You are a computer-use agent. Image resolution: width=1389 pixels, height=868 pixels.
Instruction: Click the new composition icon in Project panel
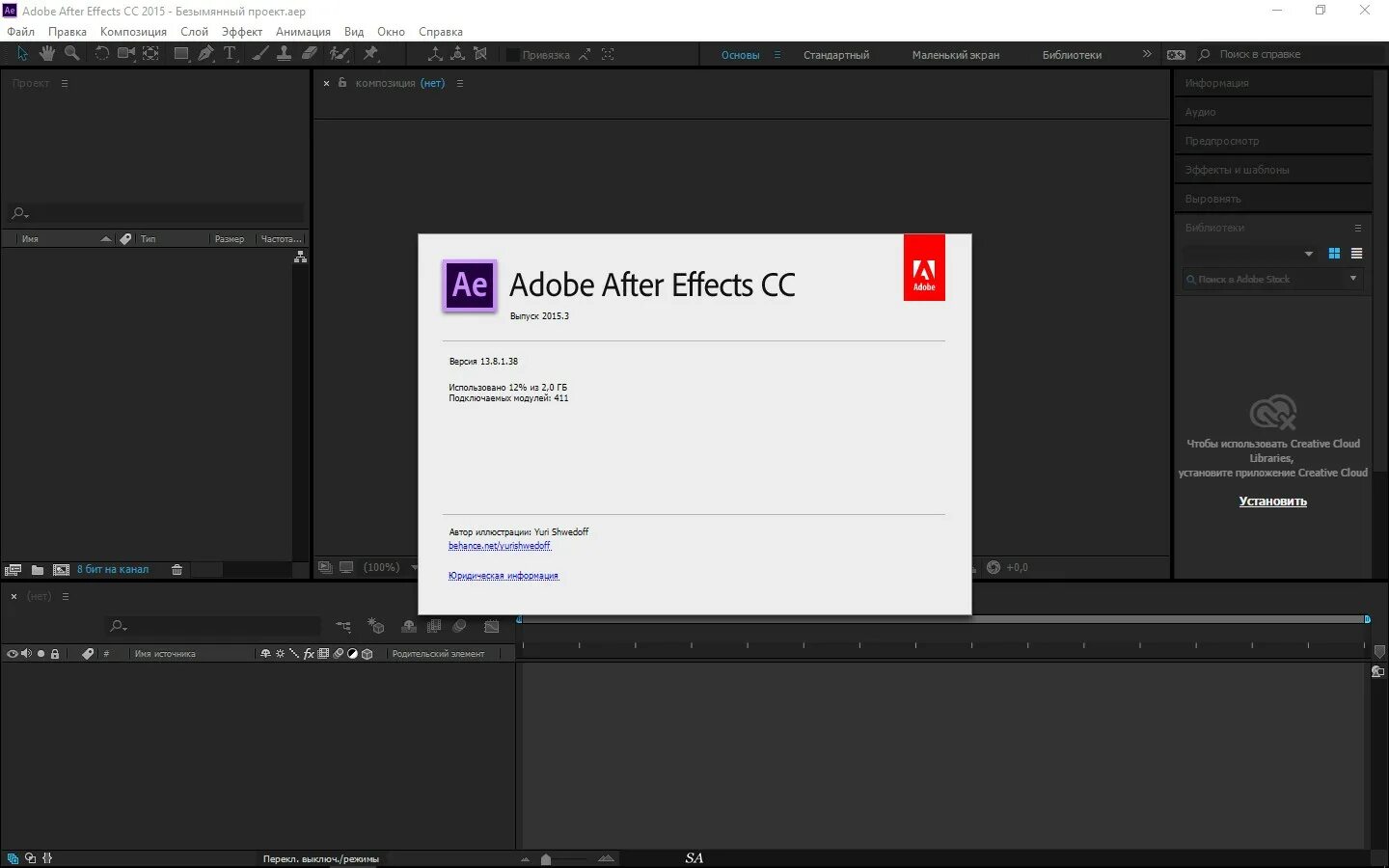61,570
